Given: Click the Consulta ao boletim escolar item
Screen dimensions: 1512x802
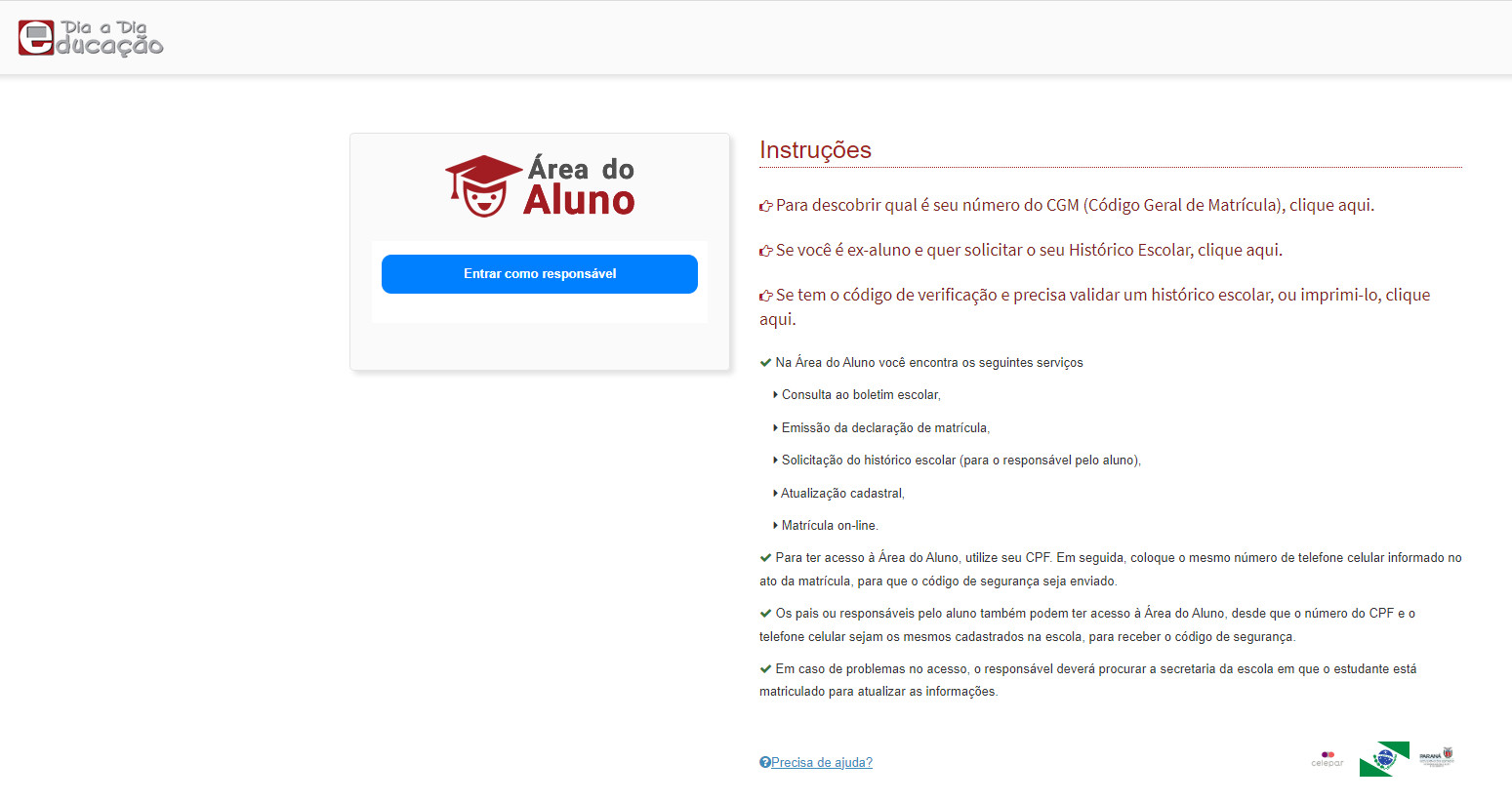Looking at the screenshot, I should point(861,395).
